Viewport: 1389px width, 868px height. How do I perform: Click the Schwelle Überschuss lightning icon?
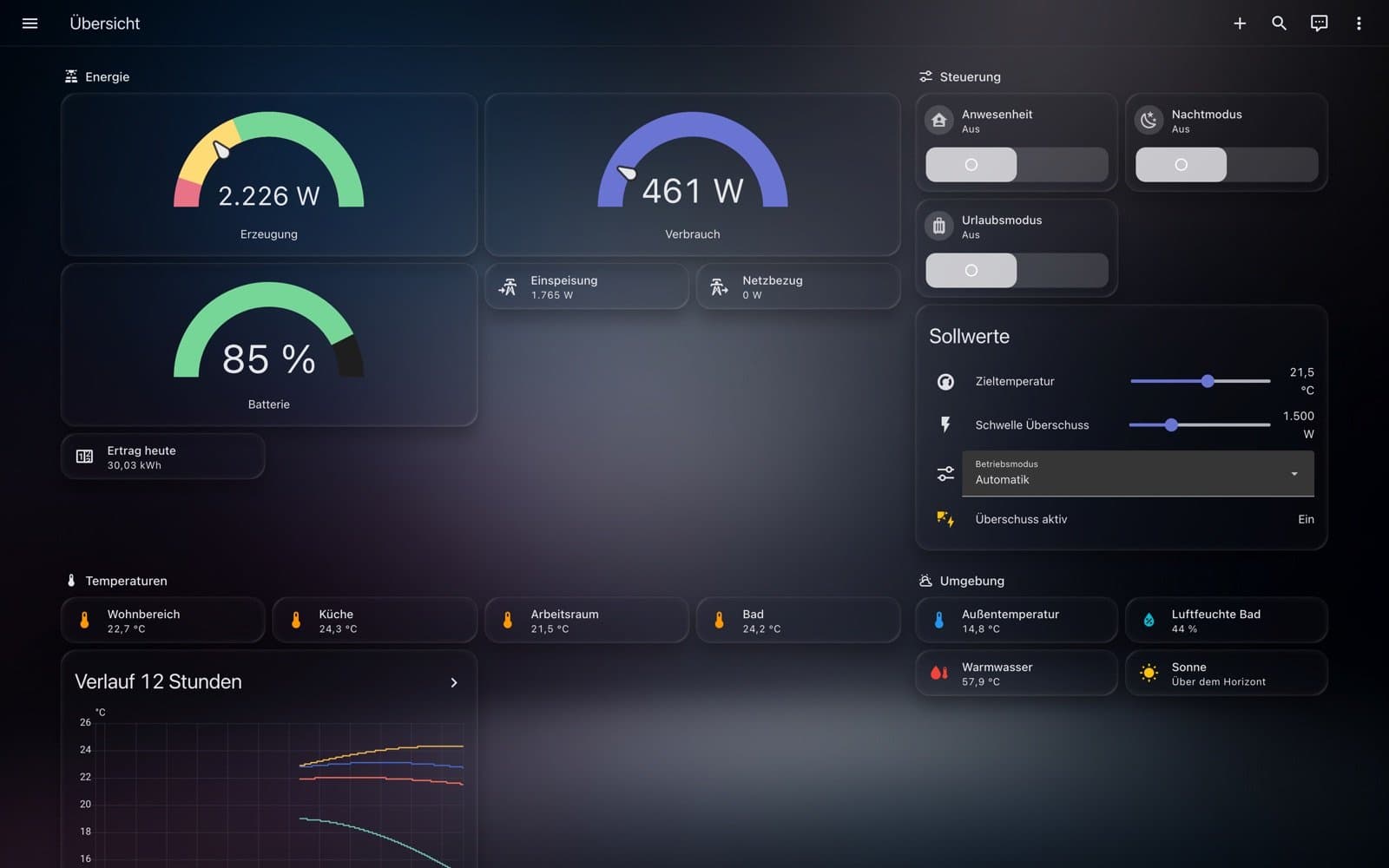point(945,424)
